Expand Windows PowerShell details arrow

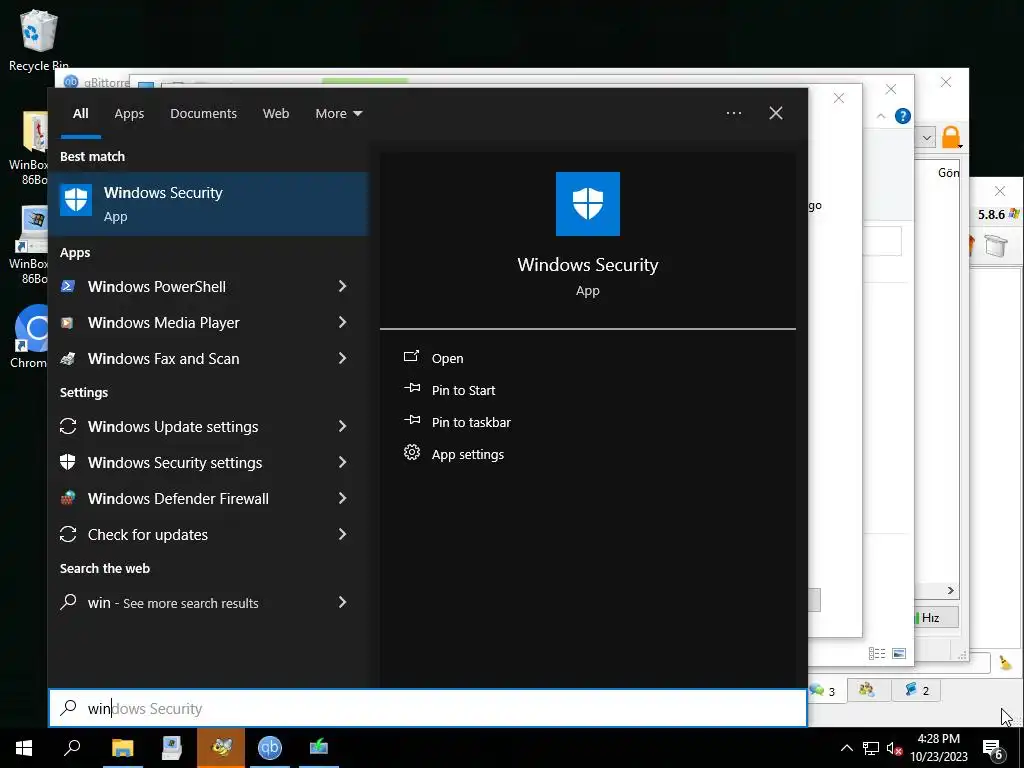coord(342,286)
